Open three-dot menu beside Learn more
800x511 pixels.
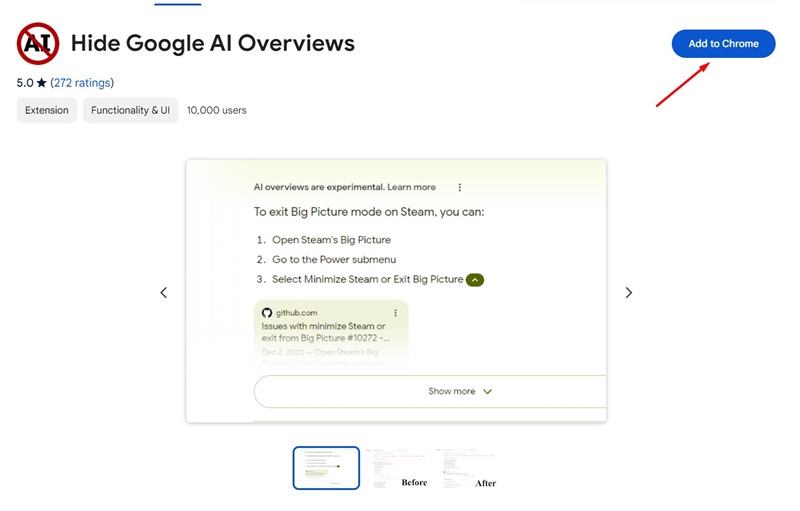(460, 187)
